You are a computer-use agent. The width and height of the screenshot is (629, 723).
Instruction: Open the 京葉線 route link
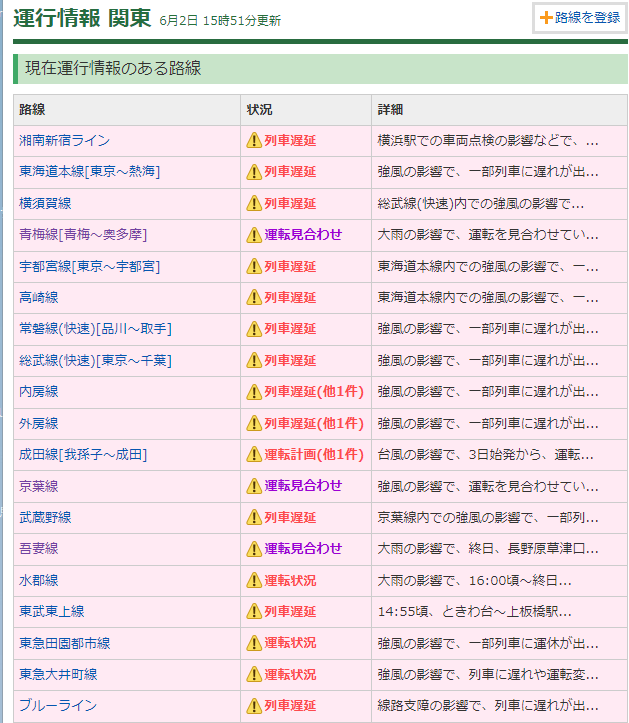[x=39, y=486]
